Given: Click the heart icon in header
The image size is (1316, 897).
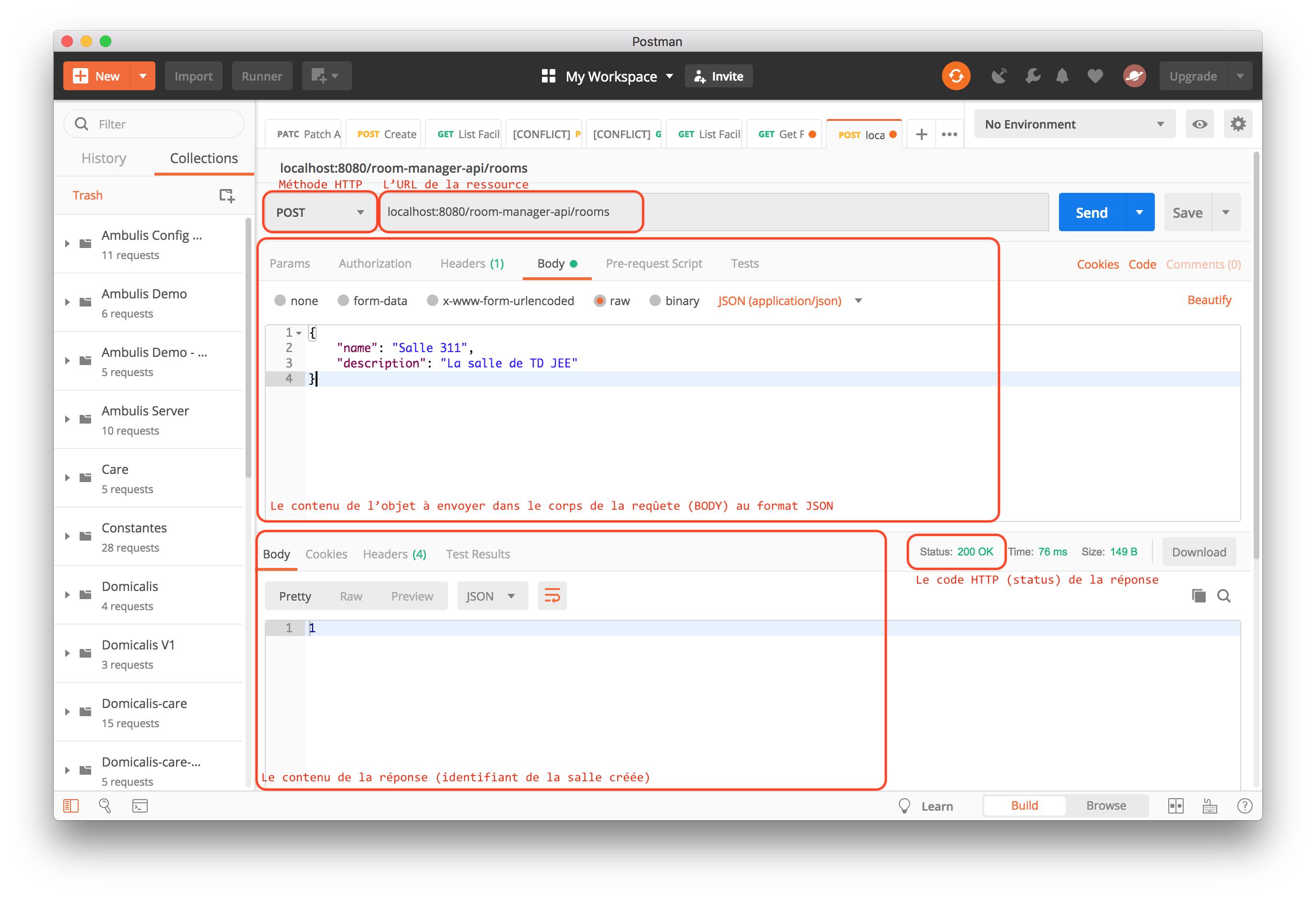Looking at the screenshot, I should [x=1095, y=76].
